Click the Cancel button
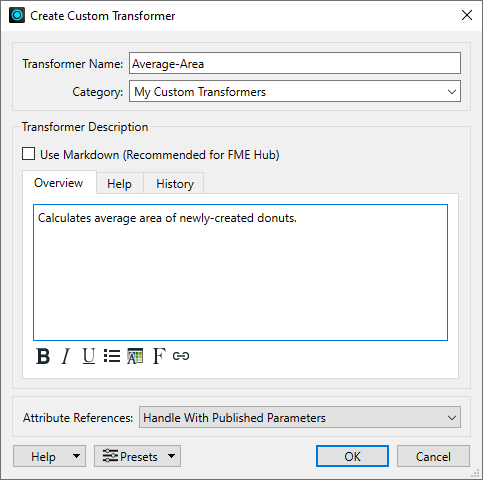The width and height of the screenshot is (483, 480). 433,456
